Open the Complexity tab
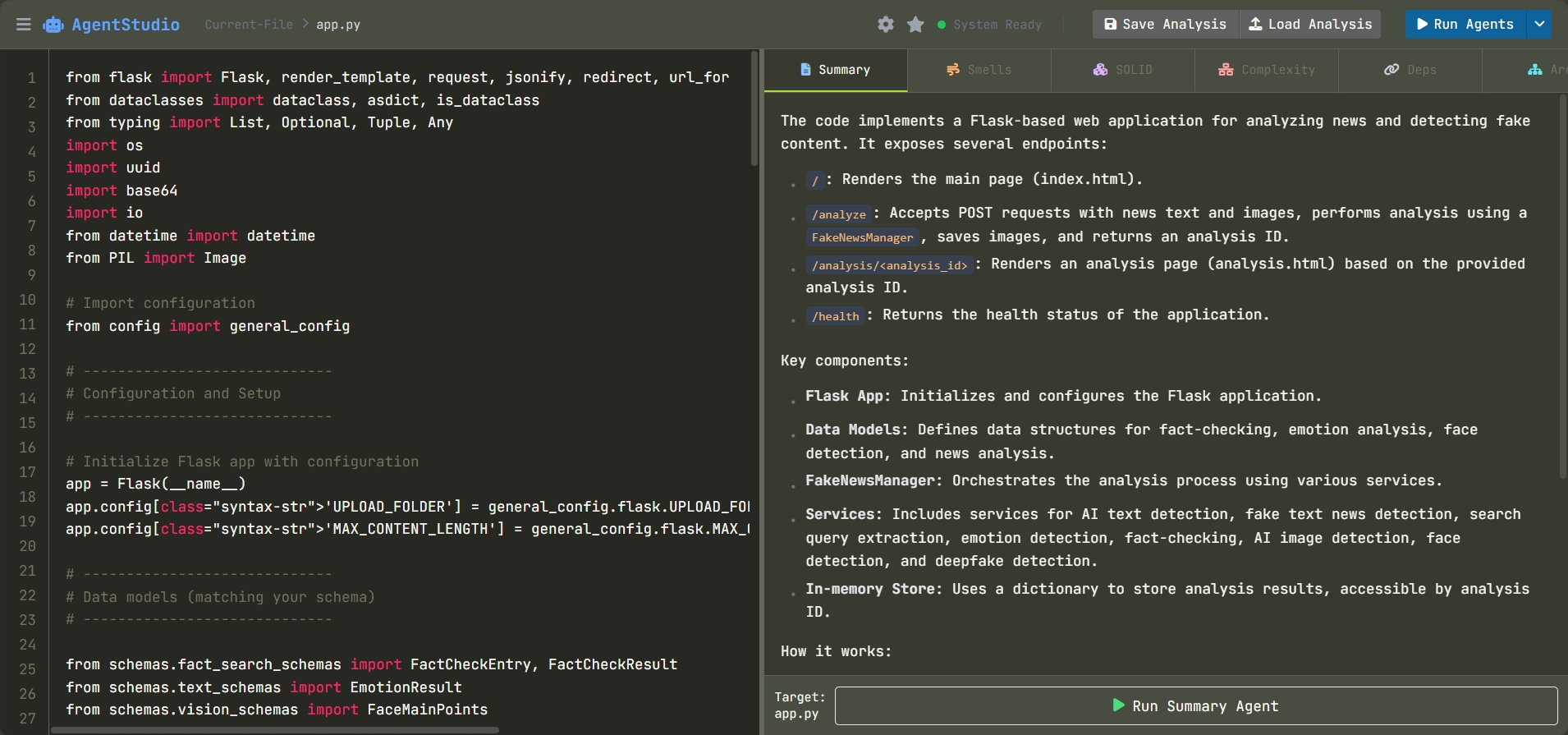 tap(1267, 70)
